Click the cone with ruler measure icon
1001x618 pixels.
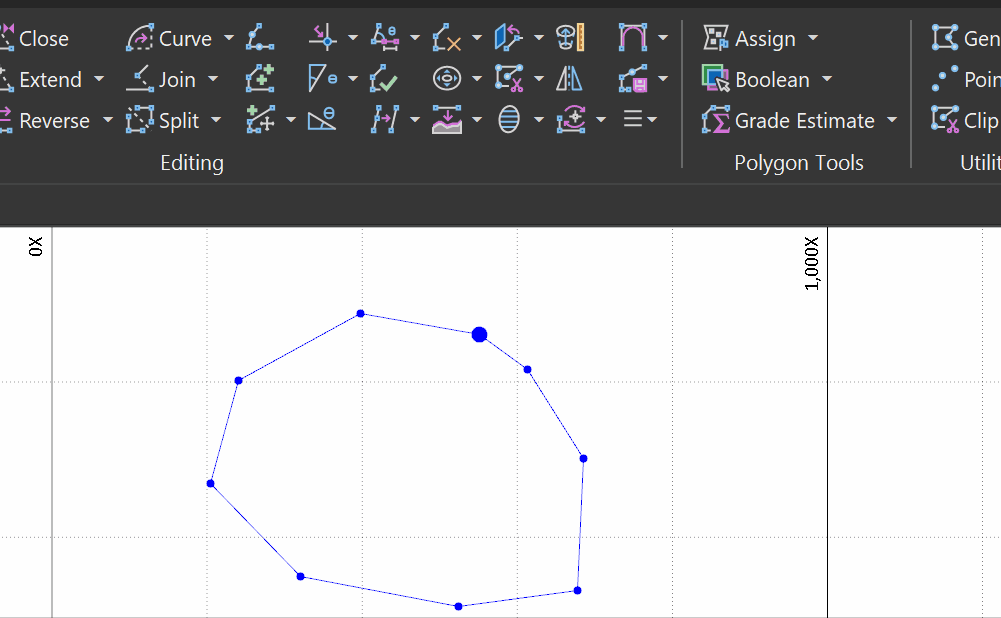coord(570,38)
